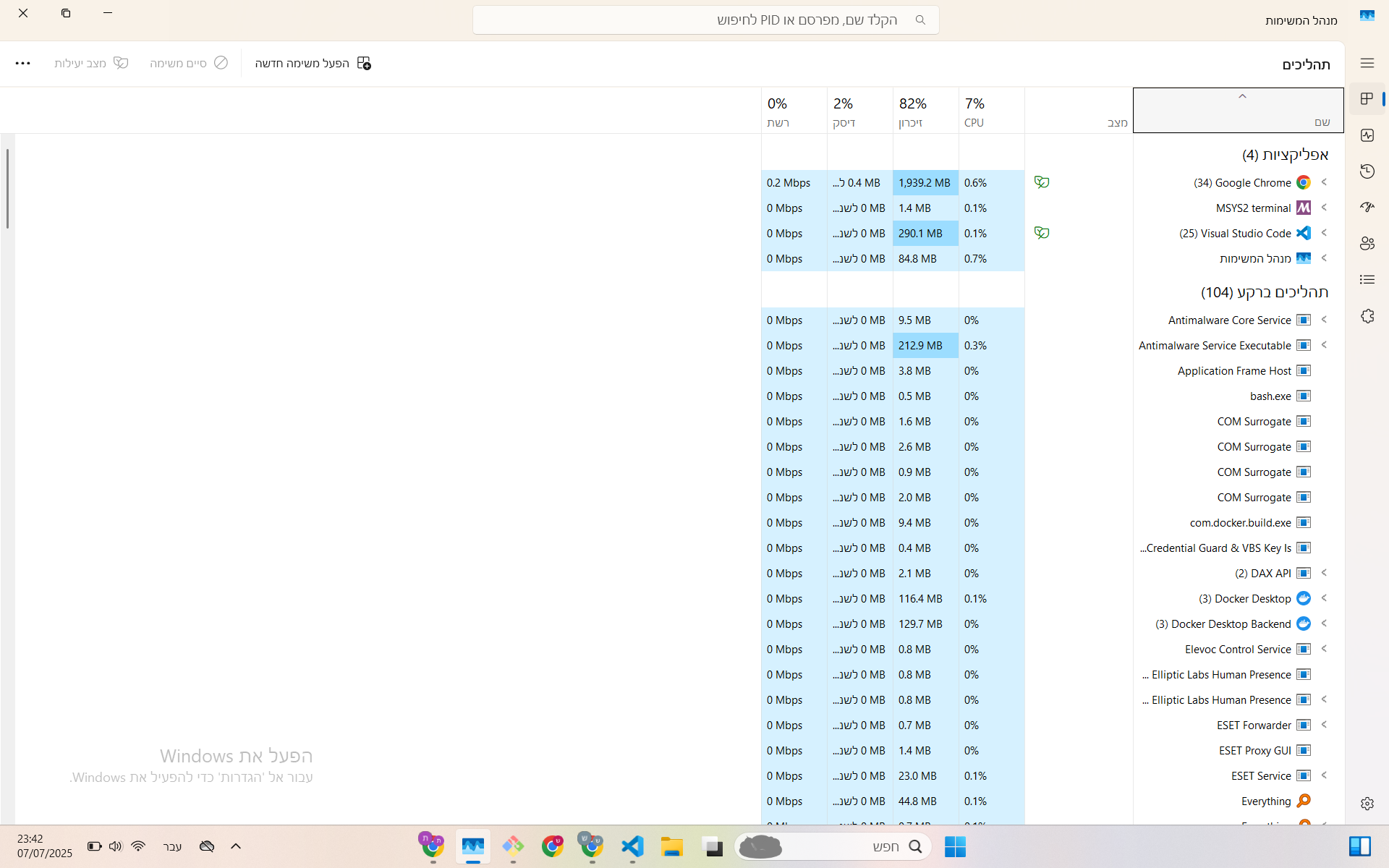Open Services tab puzzle icon
Viewport: 1389px width, 868px height.
point(1367,316)
